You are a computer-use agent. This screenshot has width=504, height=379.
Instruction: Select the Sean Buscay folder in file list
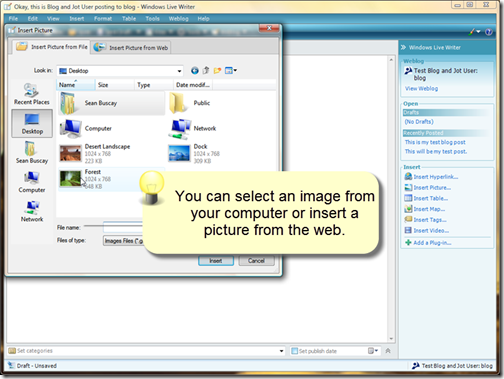(111, 103)
